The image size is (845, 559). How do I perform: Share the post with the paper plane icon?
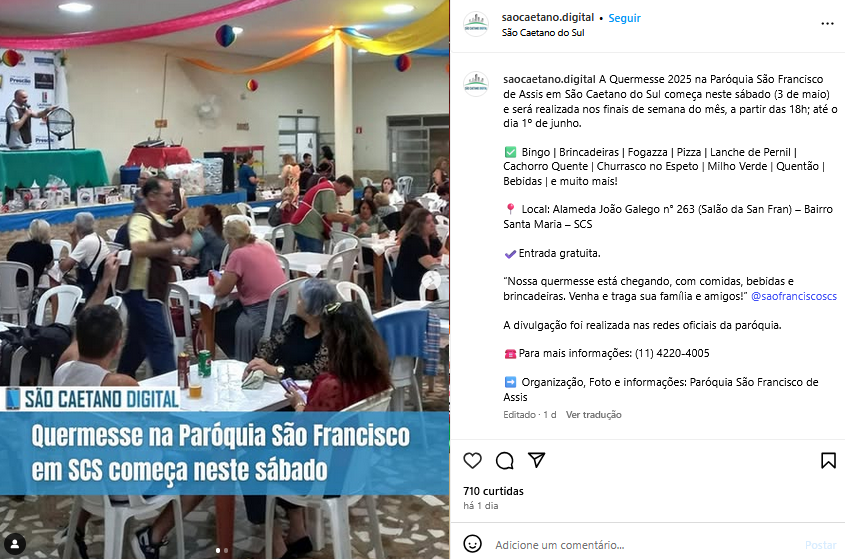[537, 460]
